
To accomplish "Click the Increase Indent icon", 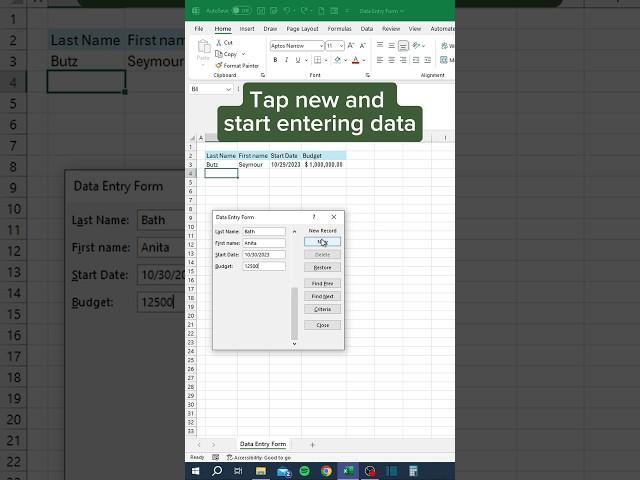I will (427, 60).
